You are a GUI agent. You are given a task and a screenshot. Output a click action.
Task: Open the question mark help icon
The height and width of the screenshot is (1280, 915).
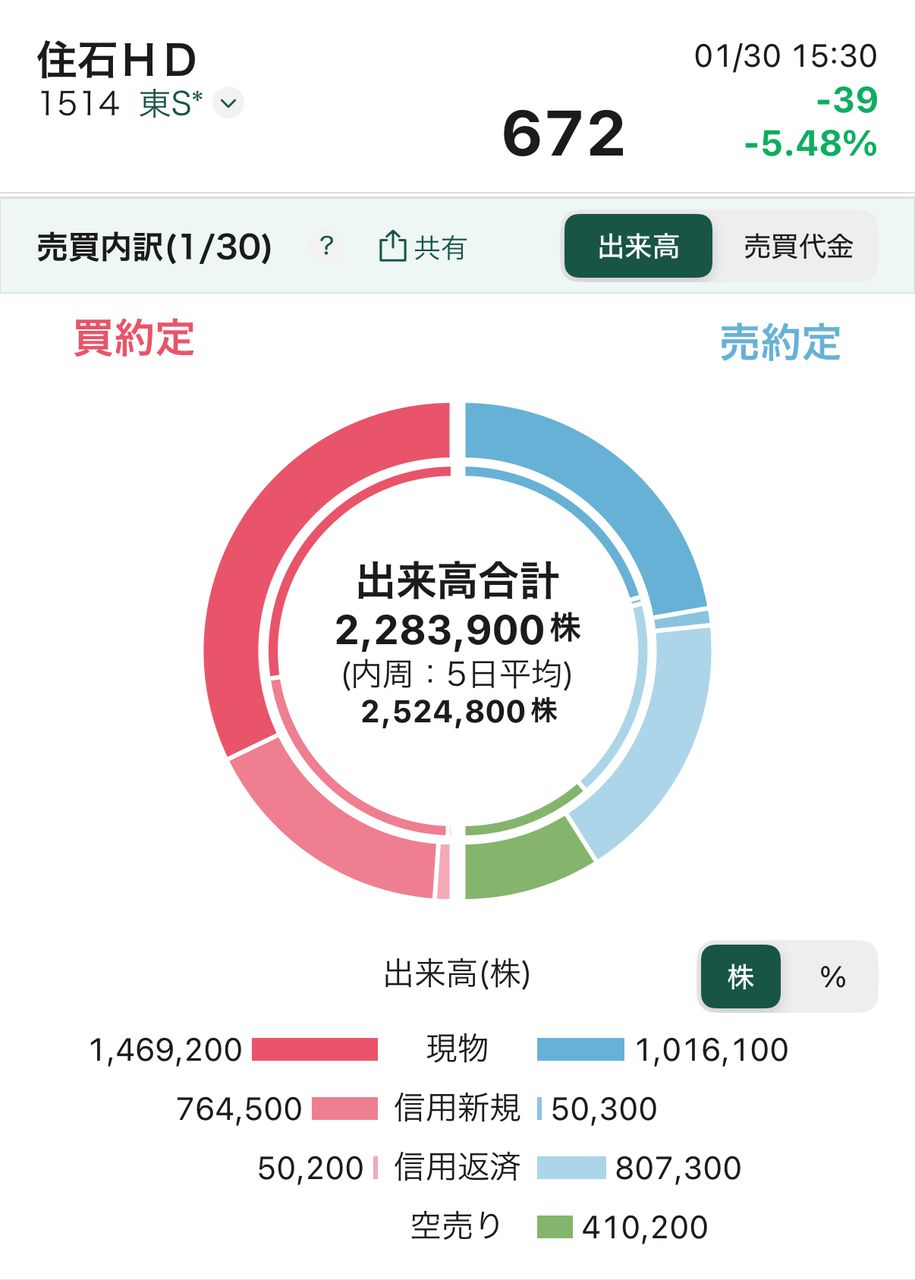pyautogui.click(x=325, y=247)
